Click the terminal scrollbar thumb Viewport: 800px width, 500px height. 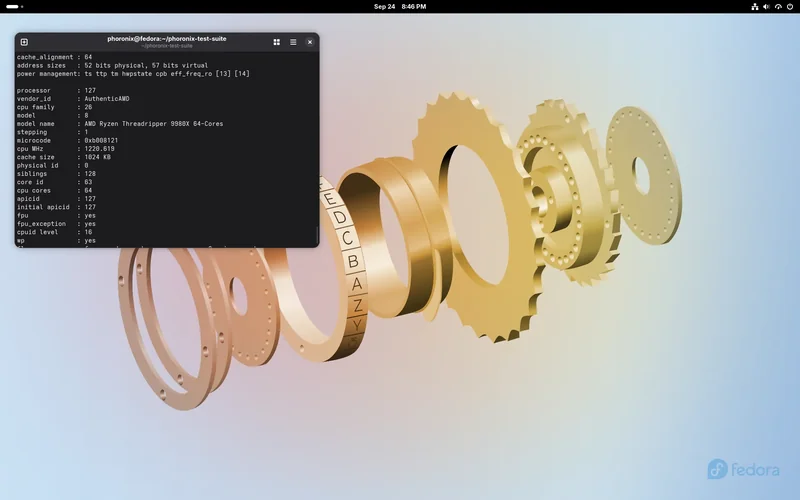click(x=317, y=235)
